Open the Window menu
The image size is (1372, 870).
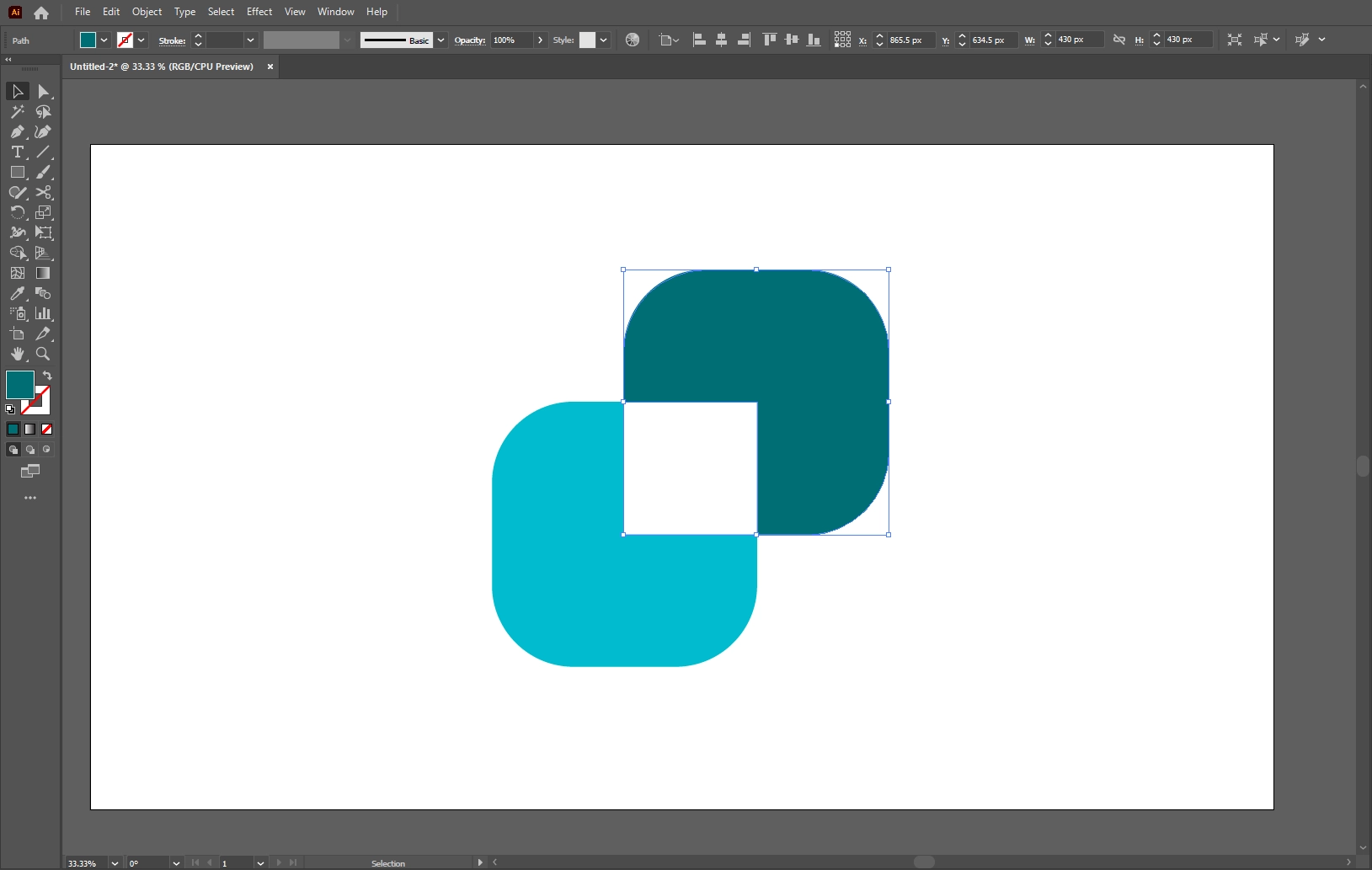pos(335,12)
